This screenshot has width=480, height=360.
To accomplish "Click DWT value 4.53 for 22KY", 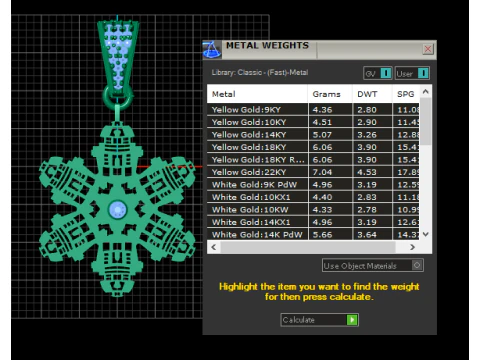I will click(367, 172).
